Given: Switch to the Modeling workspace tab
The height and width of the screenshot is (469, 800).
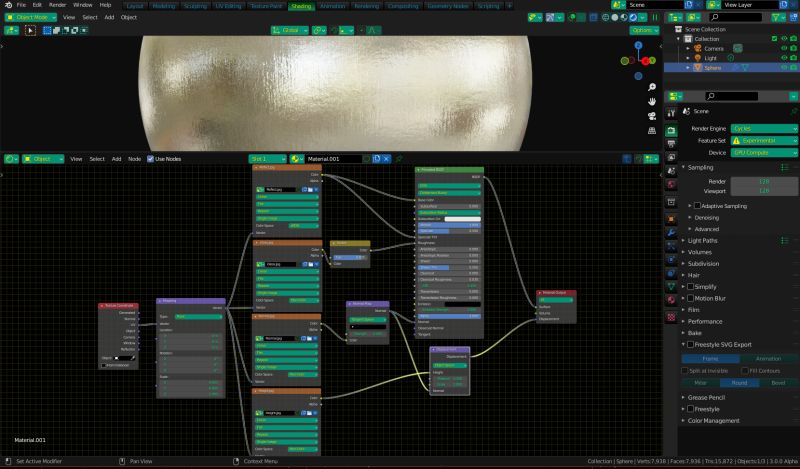Looking at the screenshot, I should pos(164,6).
